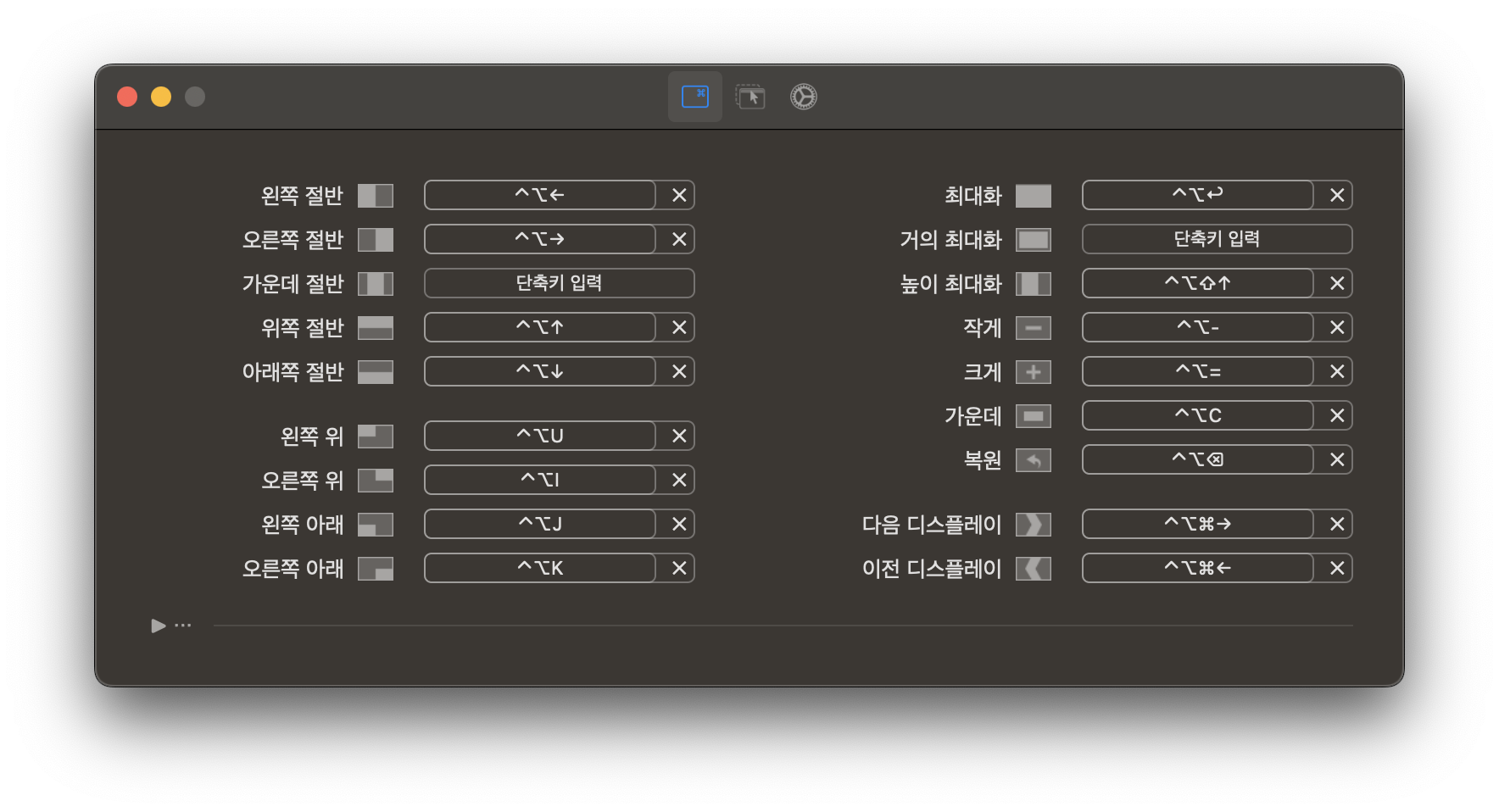
Task: Clear the 오른쪽 위 shortcut
Action: coord(679,480)
